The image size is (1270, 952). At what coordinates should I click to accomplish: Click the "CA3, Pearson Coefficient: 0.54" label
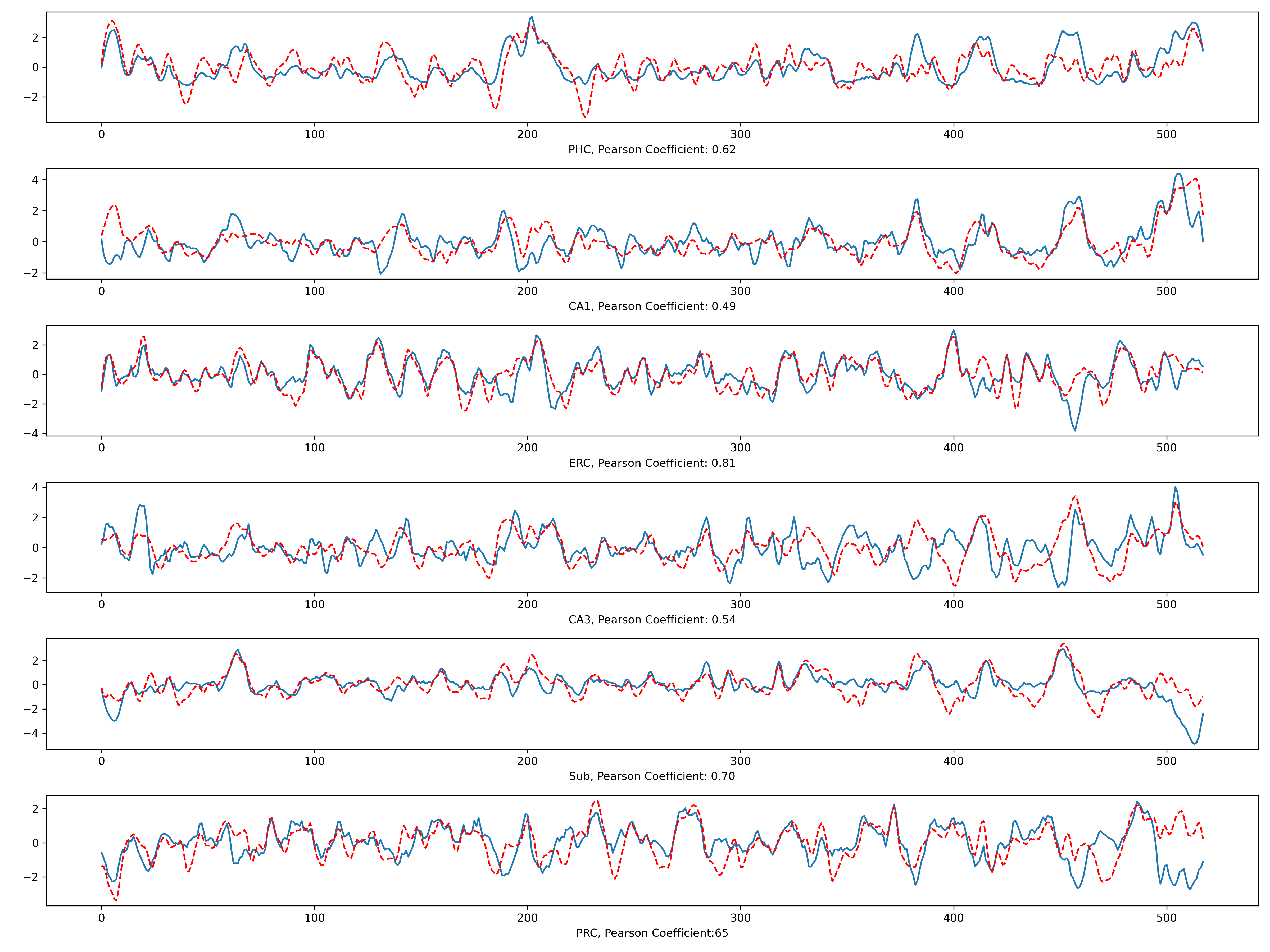tap(652, 620)
